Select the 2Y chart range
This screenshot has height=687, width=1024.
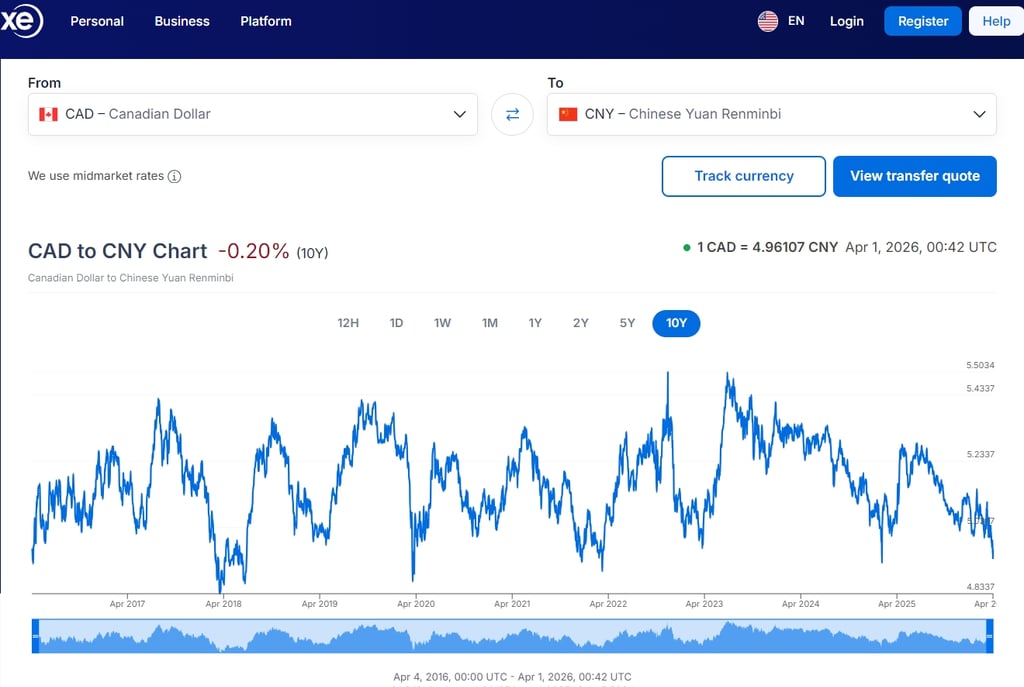(581, 323)
